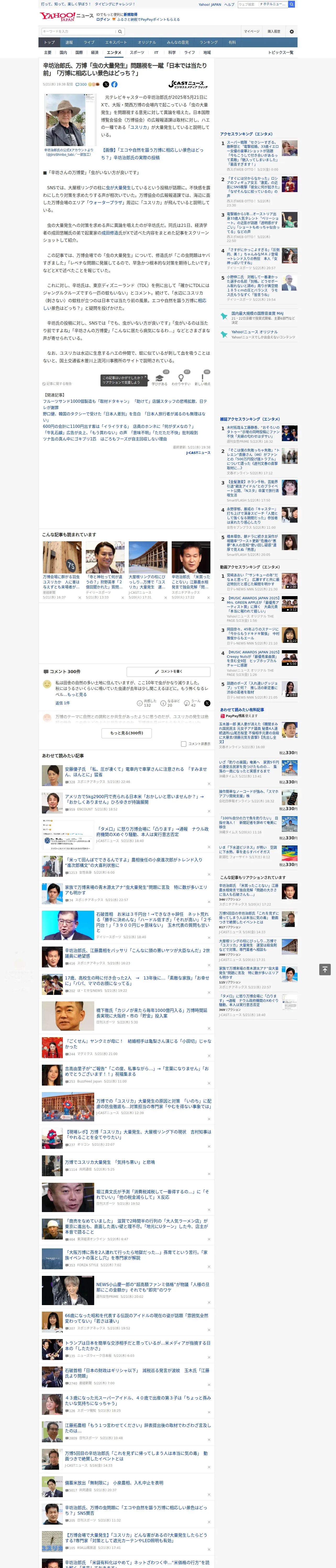
Task: Open ranking item 1 thumbnail スーパー戦隊
Action: (290, 148)
